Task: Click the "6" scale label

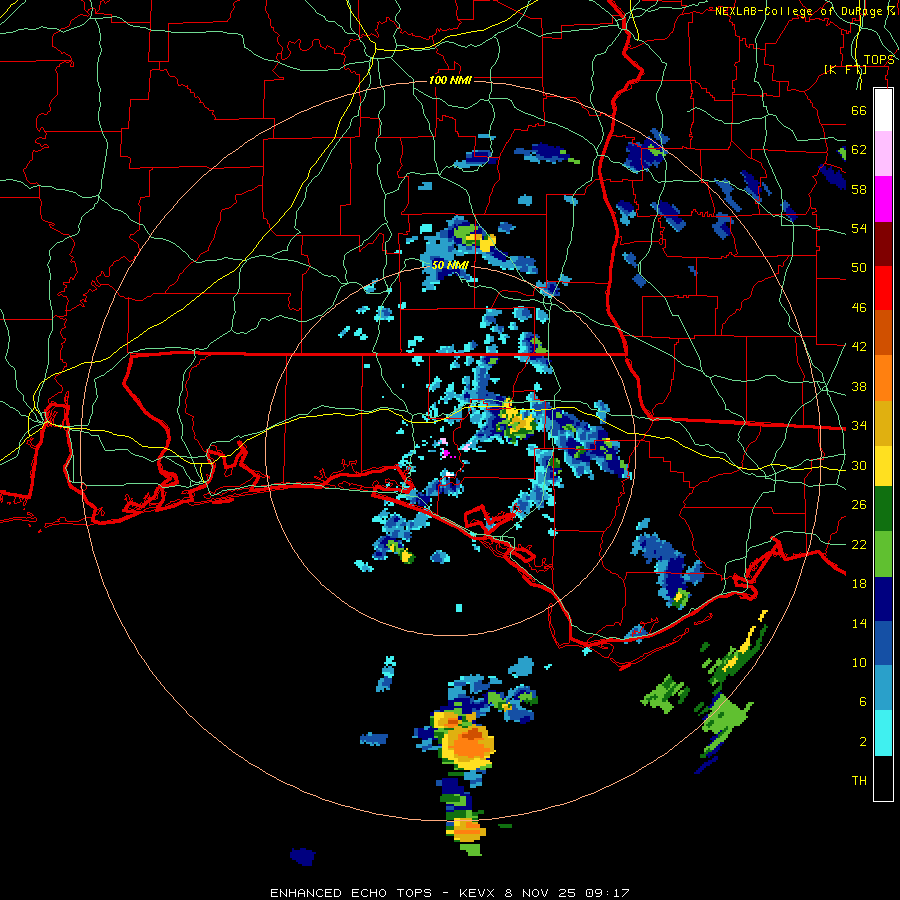Action: 863,701
